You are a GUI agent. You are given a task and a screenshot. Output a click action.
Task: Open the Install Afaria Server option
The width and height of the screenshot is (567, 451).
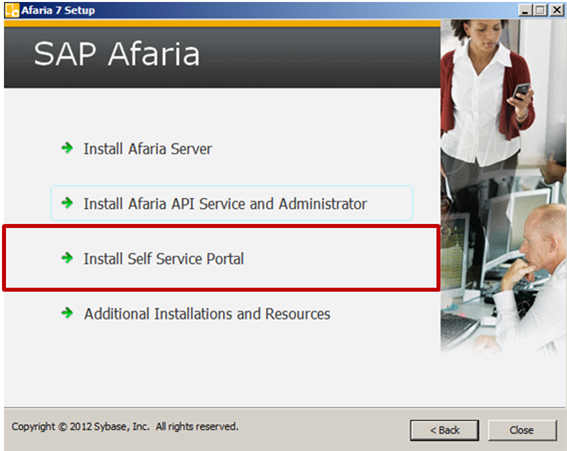pos(148,149)
